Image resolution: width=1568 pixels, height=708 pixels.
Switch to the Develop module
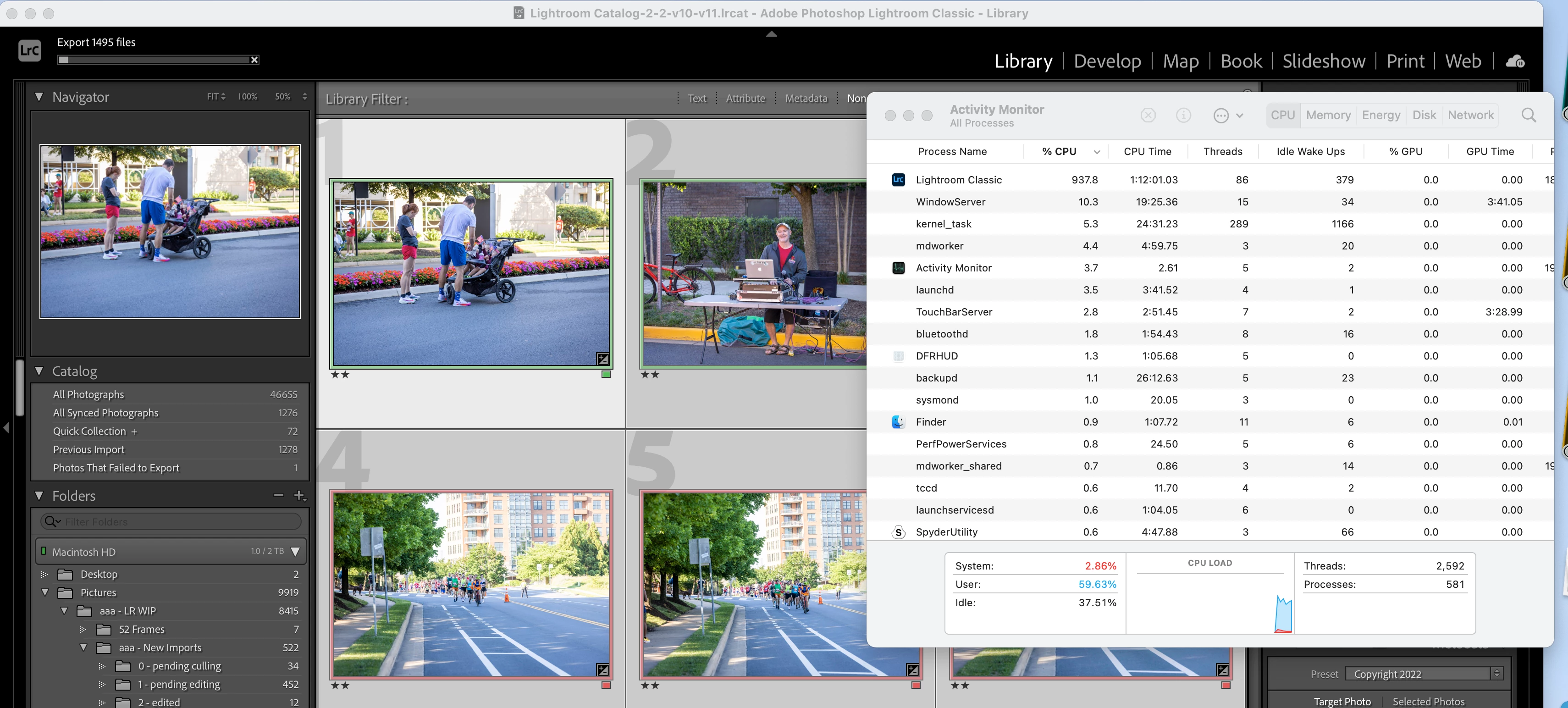[x=1107, y=61]
